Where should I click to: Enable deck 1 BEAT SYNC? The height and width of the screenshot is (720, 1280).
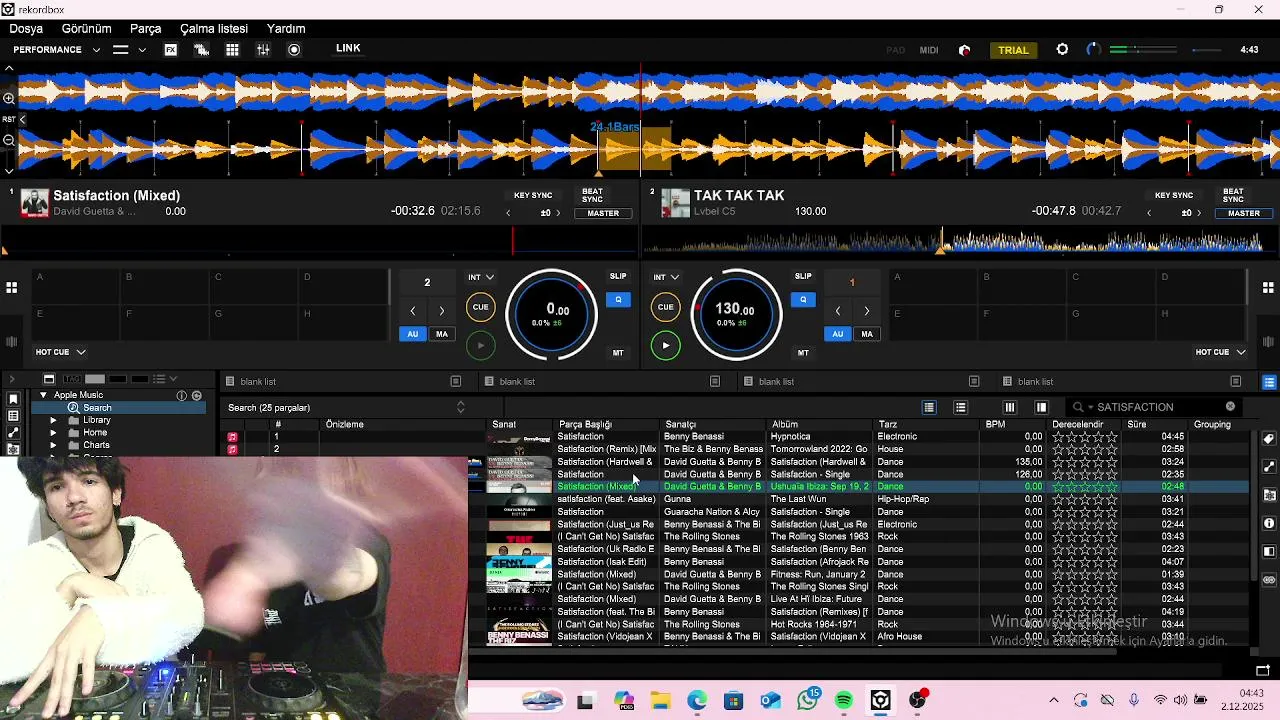pos(592,195)
